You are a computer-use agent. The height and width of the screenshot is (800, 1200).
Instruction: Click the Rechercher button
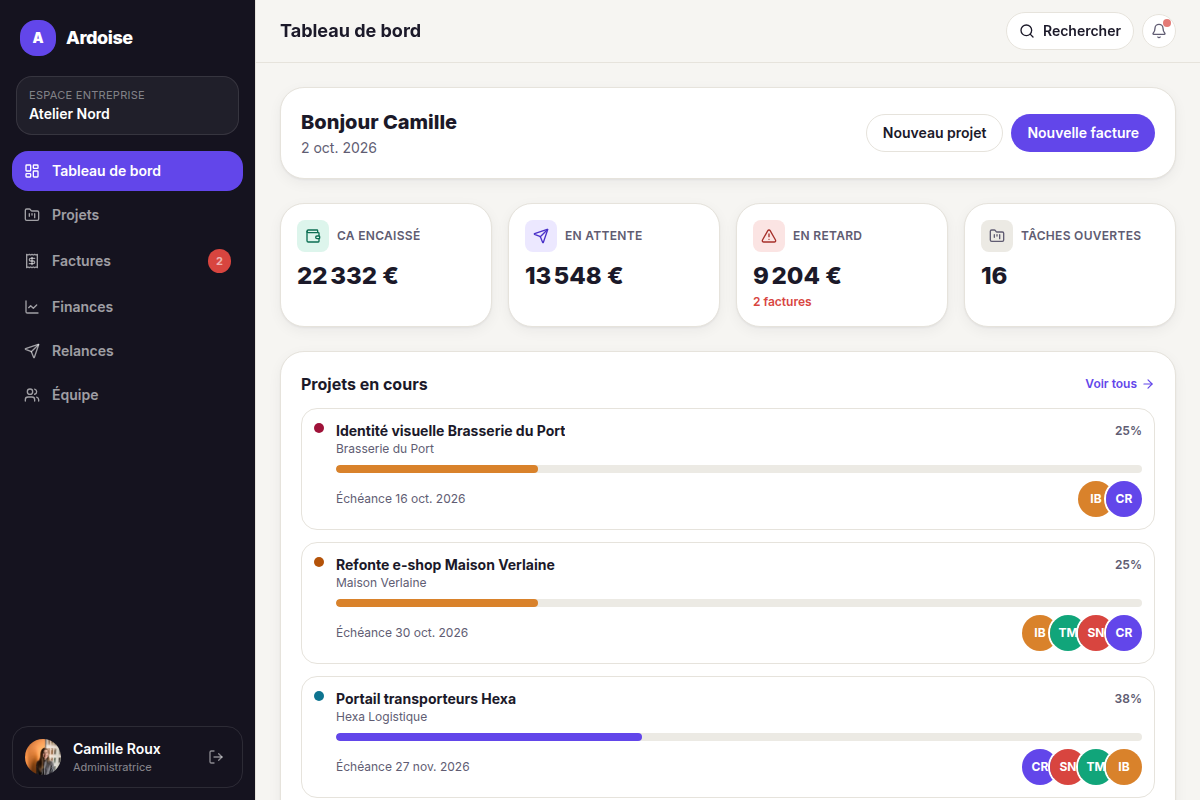[x=1069, y=31]
